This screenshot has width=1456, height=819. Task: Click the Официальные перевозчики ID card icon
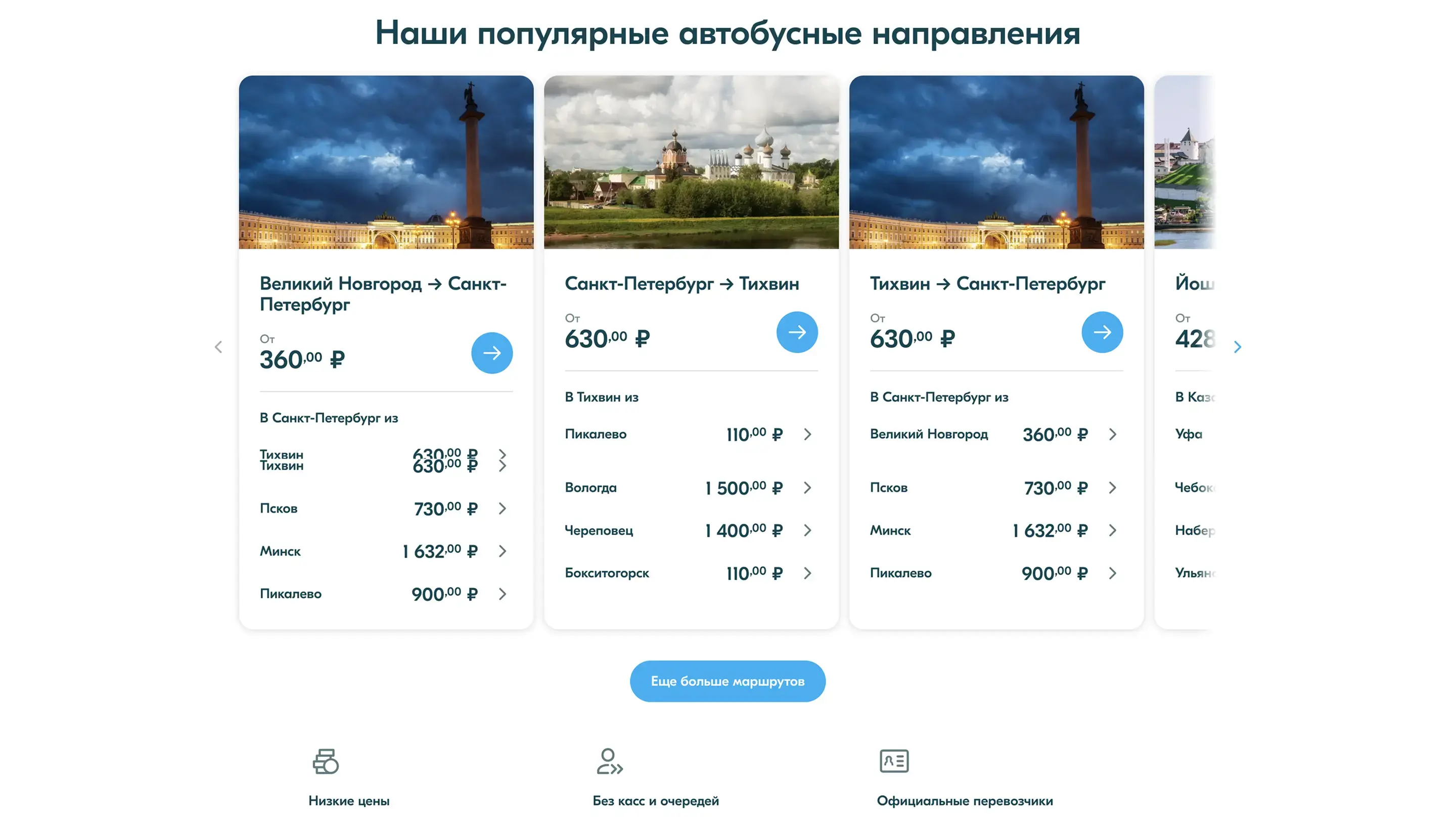[x=894, y=761]
